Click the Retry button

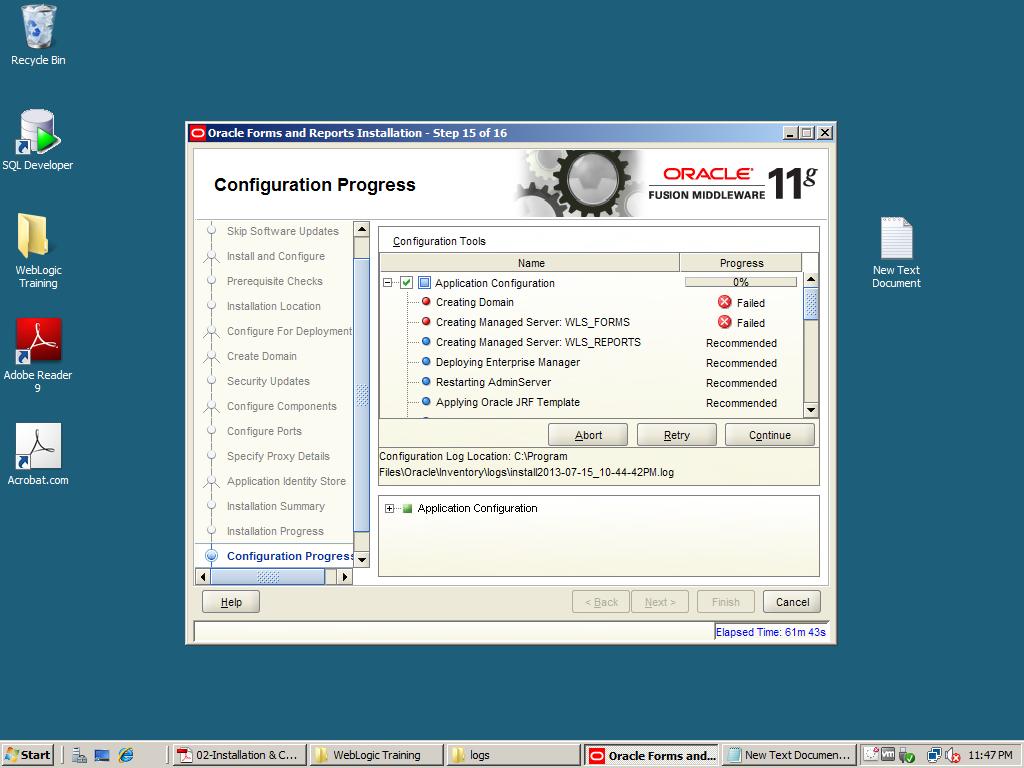point(676,435)
